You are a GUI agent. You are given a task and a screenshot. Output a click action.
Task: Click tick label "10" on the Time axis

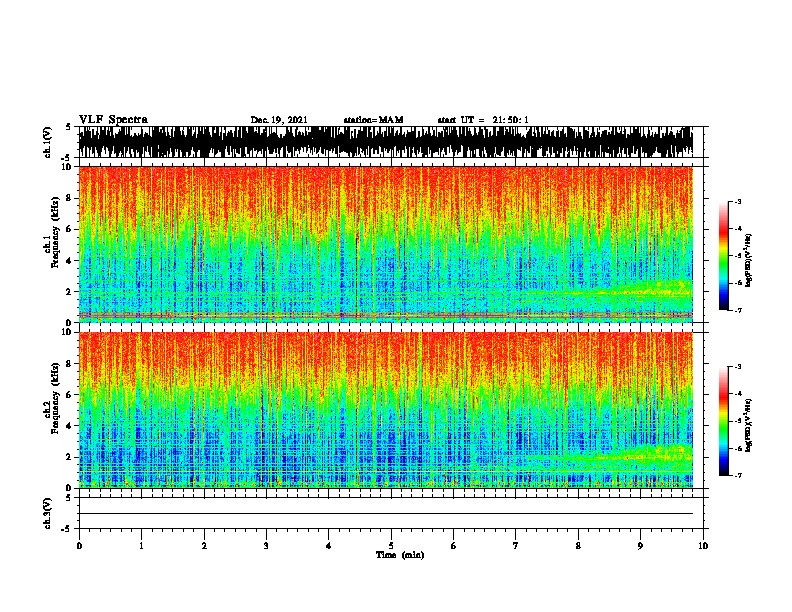703,546
